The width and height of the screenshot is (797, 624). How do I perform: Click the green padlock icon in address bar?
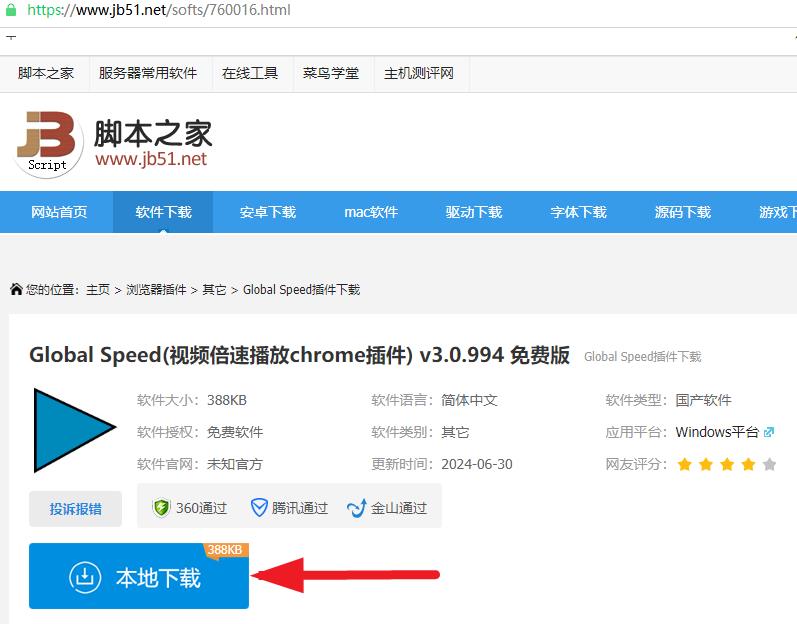[x=11, y=10]
